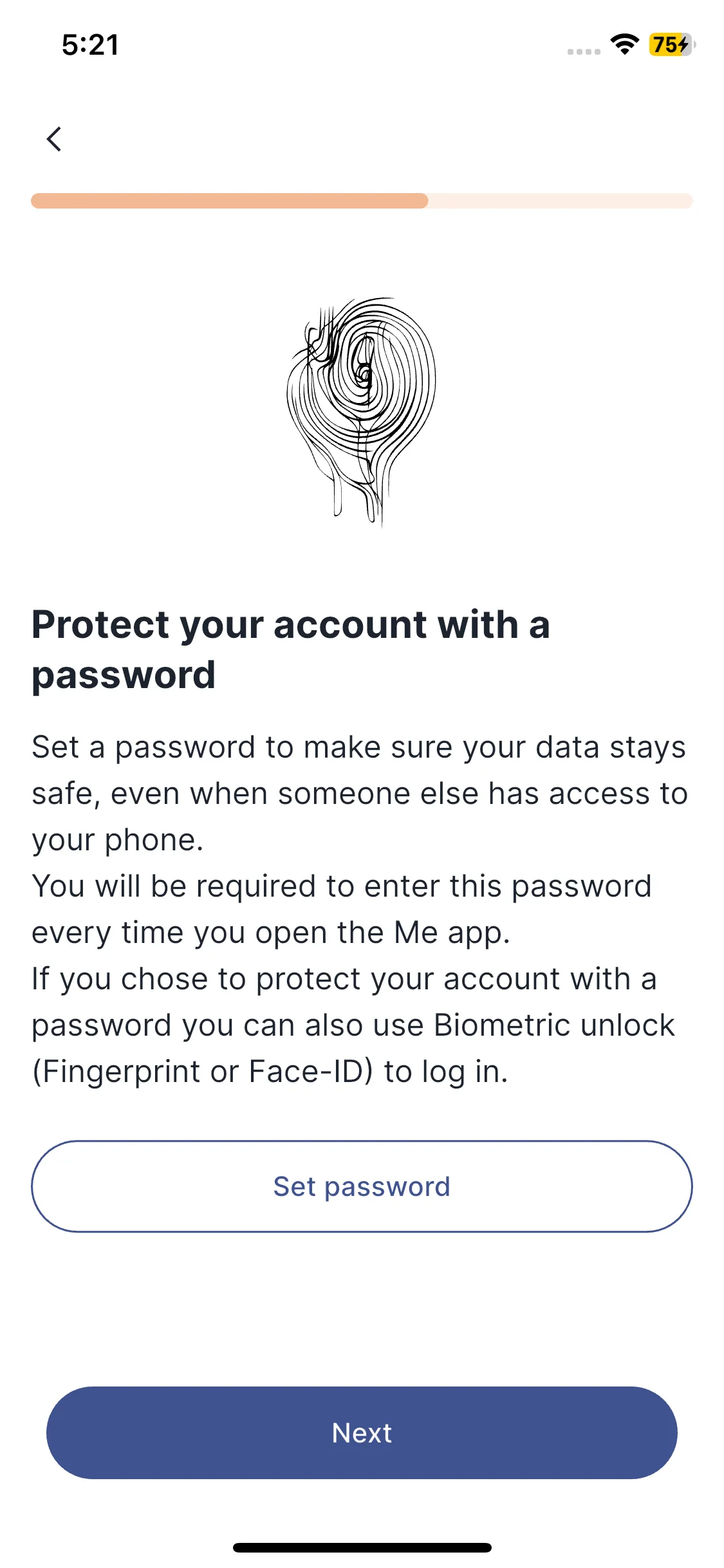This screenshot has height=1568, width=724.
Task: Tap the back chevron arrow
Action: (55, 139)
